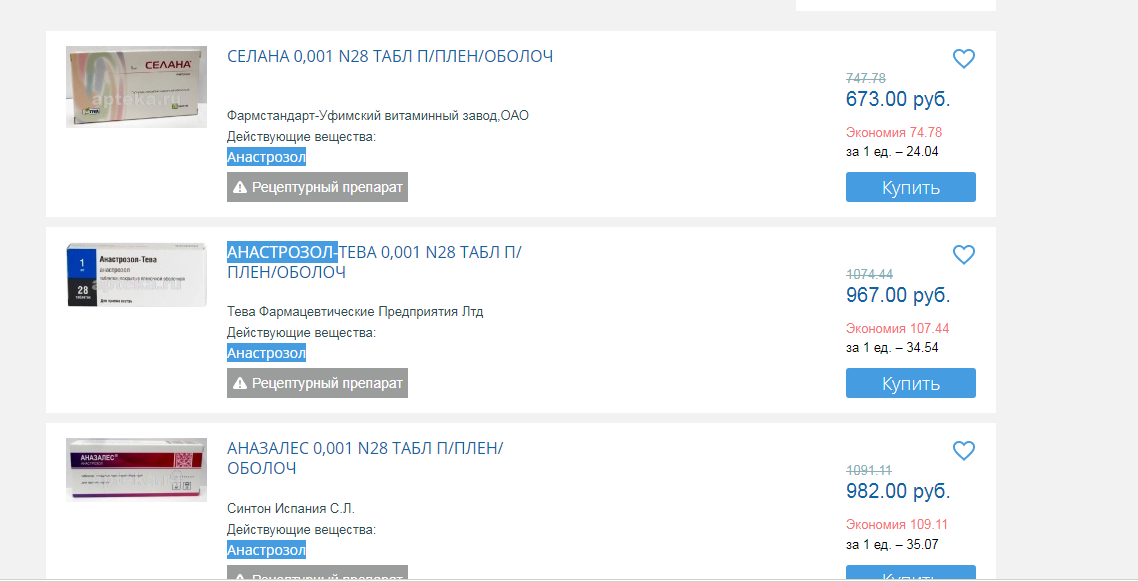Click Анастрозол ingredient link under Аназалес
Viewport: 1138px width, 582px height.
tap(266, 550)
